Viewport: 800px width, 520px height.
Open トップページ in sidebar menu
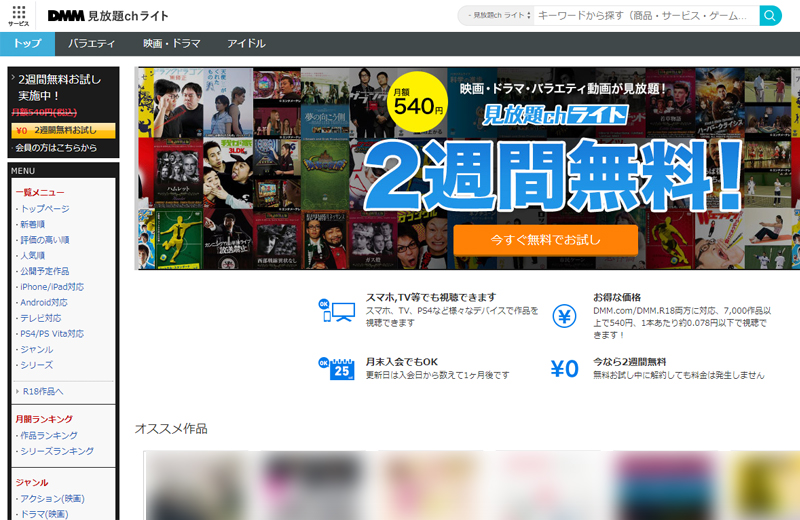coord(45,209)
